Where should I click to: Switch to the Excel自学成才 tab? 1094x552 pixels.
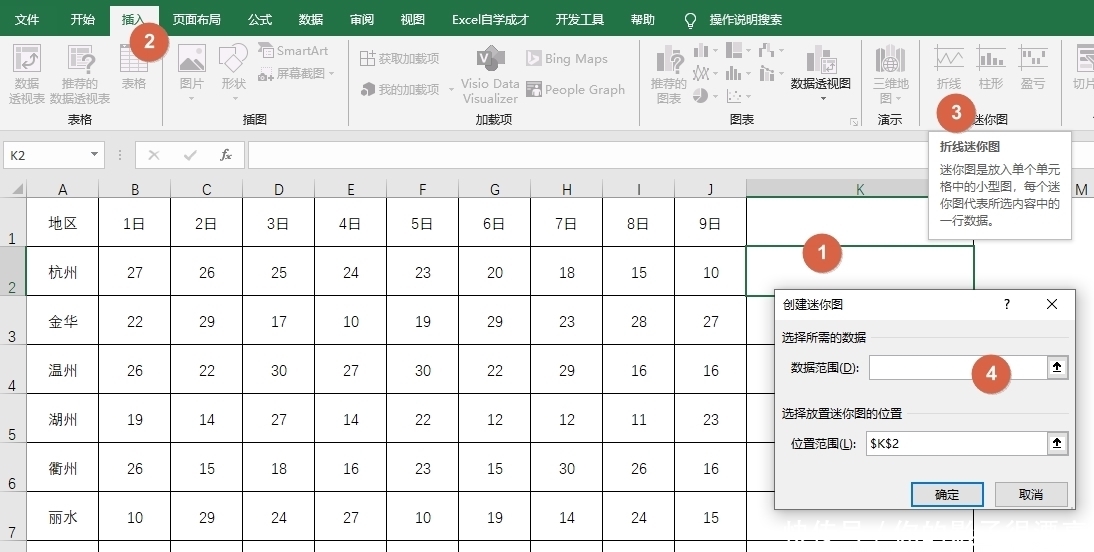(x=490, y=20)
